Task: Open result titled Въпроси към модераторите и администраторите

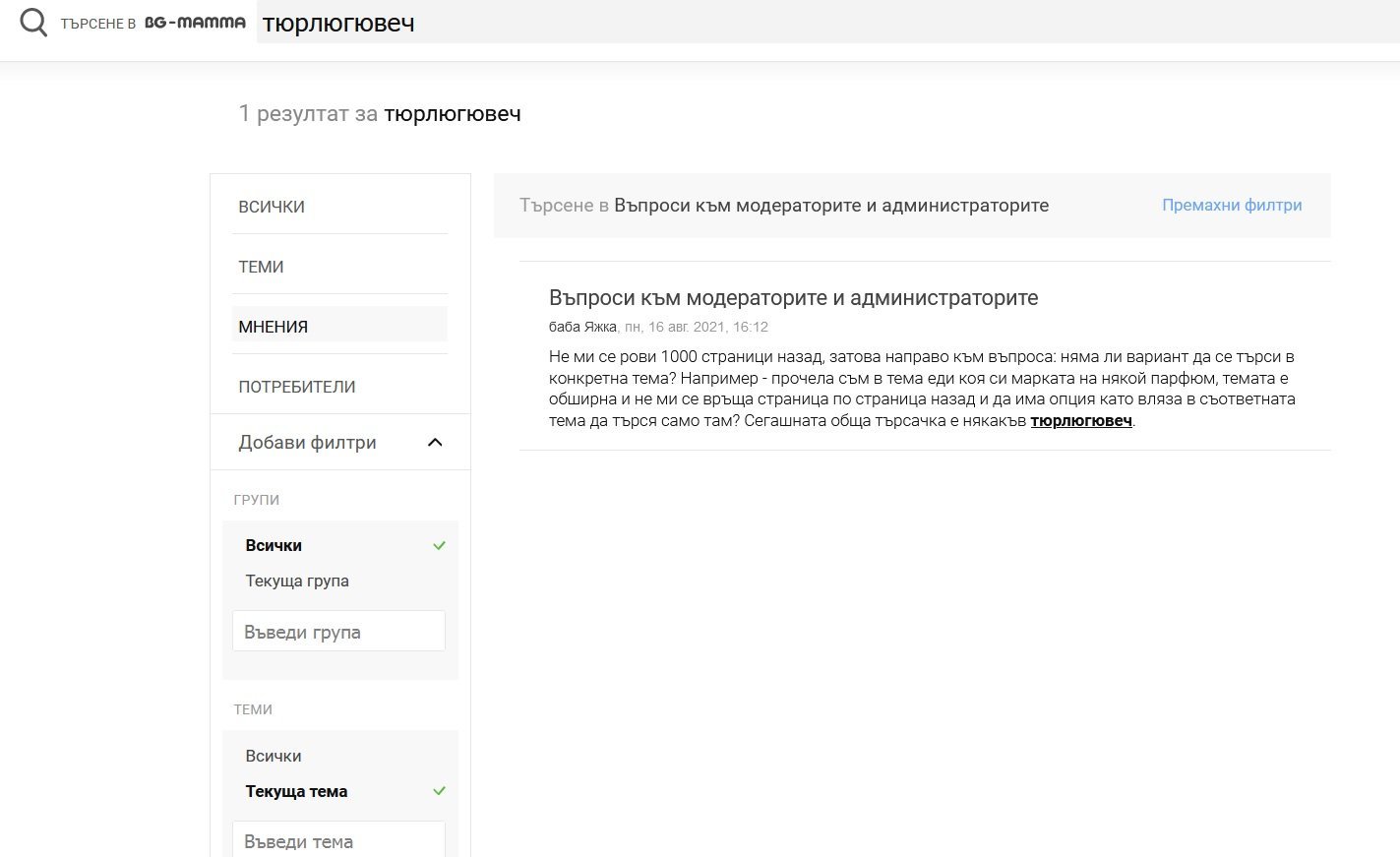Action: click(793, 298)
